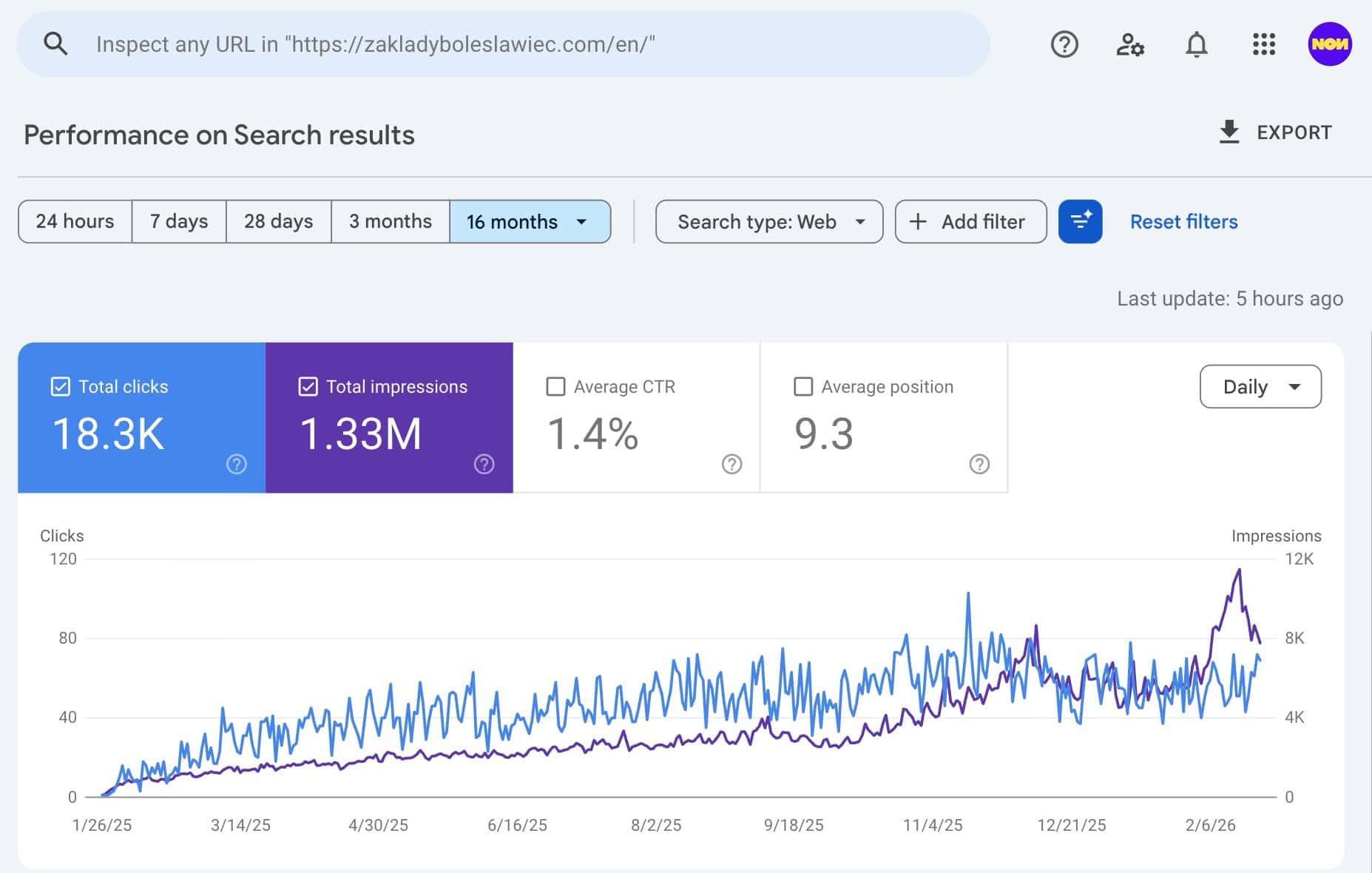Click the help question mark icon in top bar
The image size is (1372, 873).
1064,44
